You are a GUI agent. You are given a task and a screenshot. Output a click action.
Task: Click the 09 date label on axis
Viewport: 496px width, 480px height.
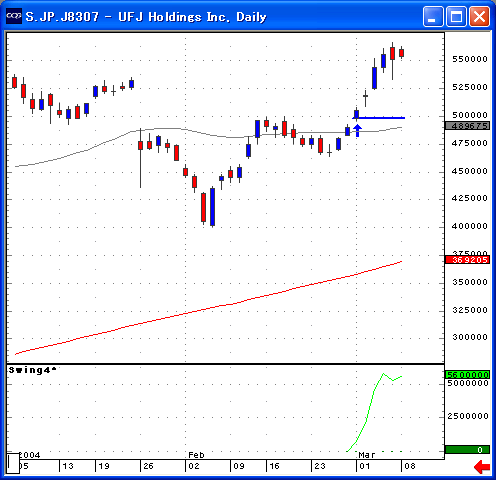click(239, 466)
